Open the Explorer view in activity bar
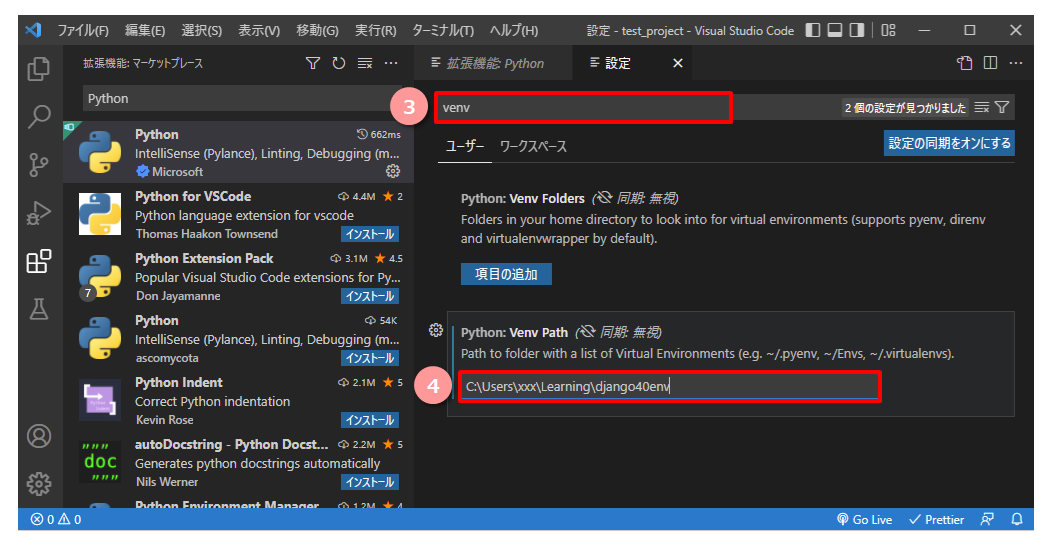Viewport: 1056px width, 548px height. pyautogui.click(x=39, y=69)
